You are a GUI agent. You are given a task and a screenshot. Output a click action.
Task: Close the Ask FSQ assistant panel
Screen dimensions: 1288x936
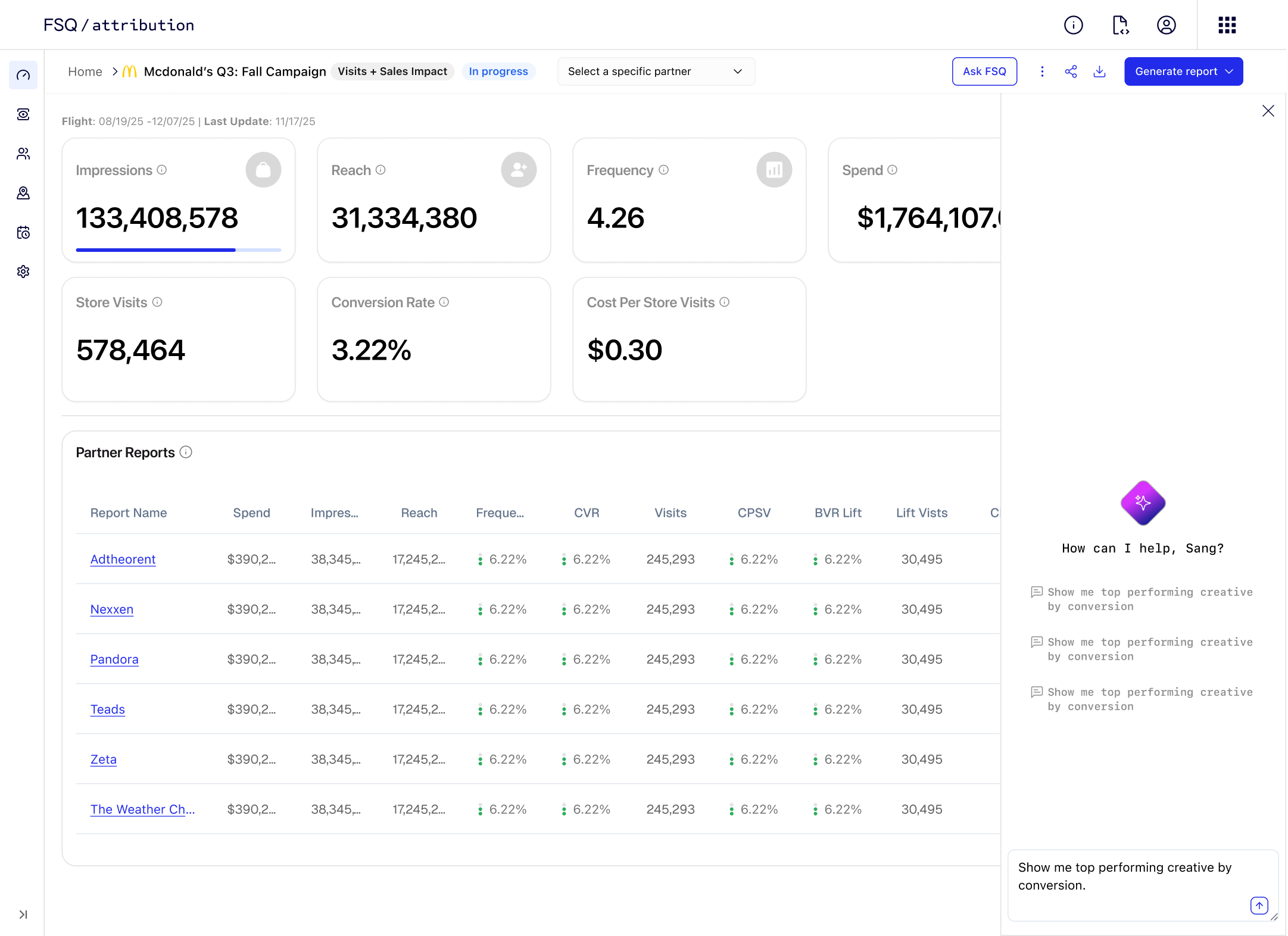pos(1268,111)
